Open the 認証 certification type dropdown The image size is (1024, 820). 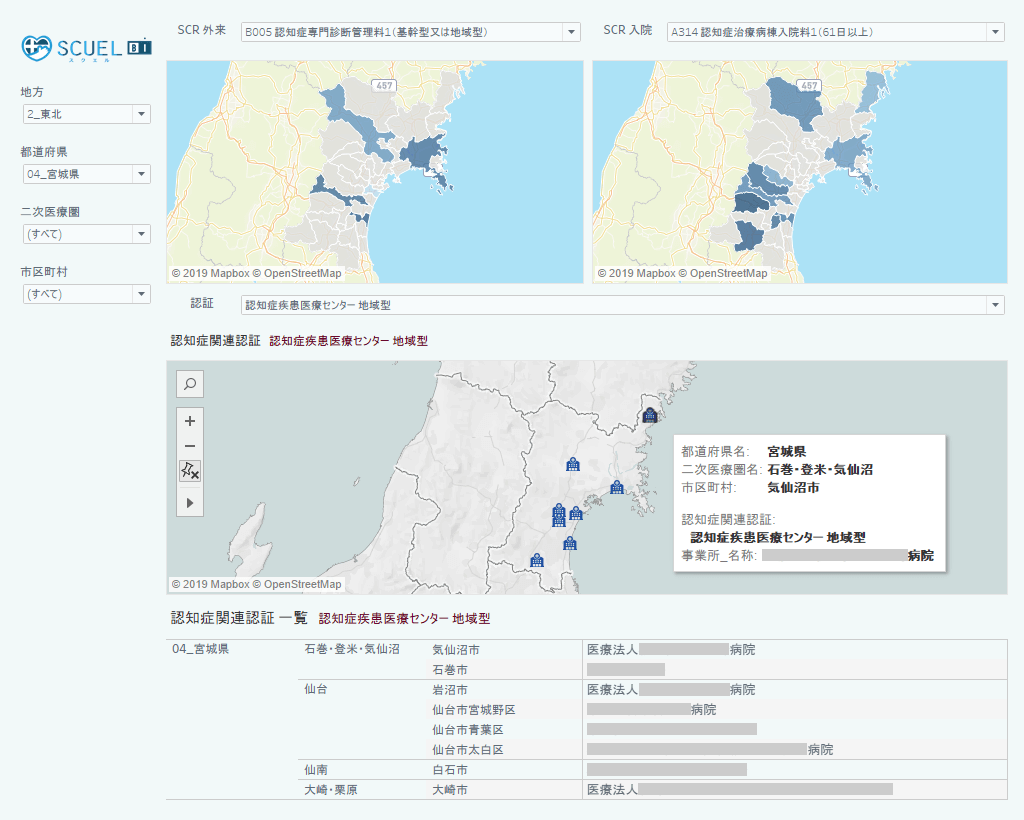coord(622,305)
